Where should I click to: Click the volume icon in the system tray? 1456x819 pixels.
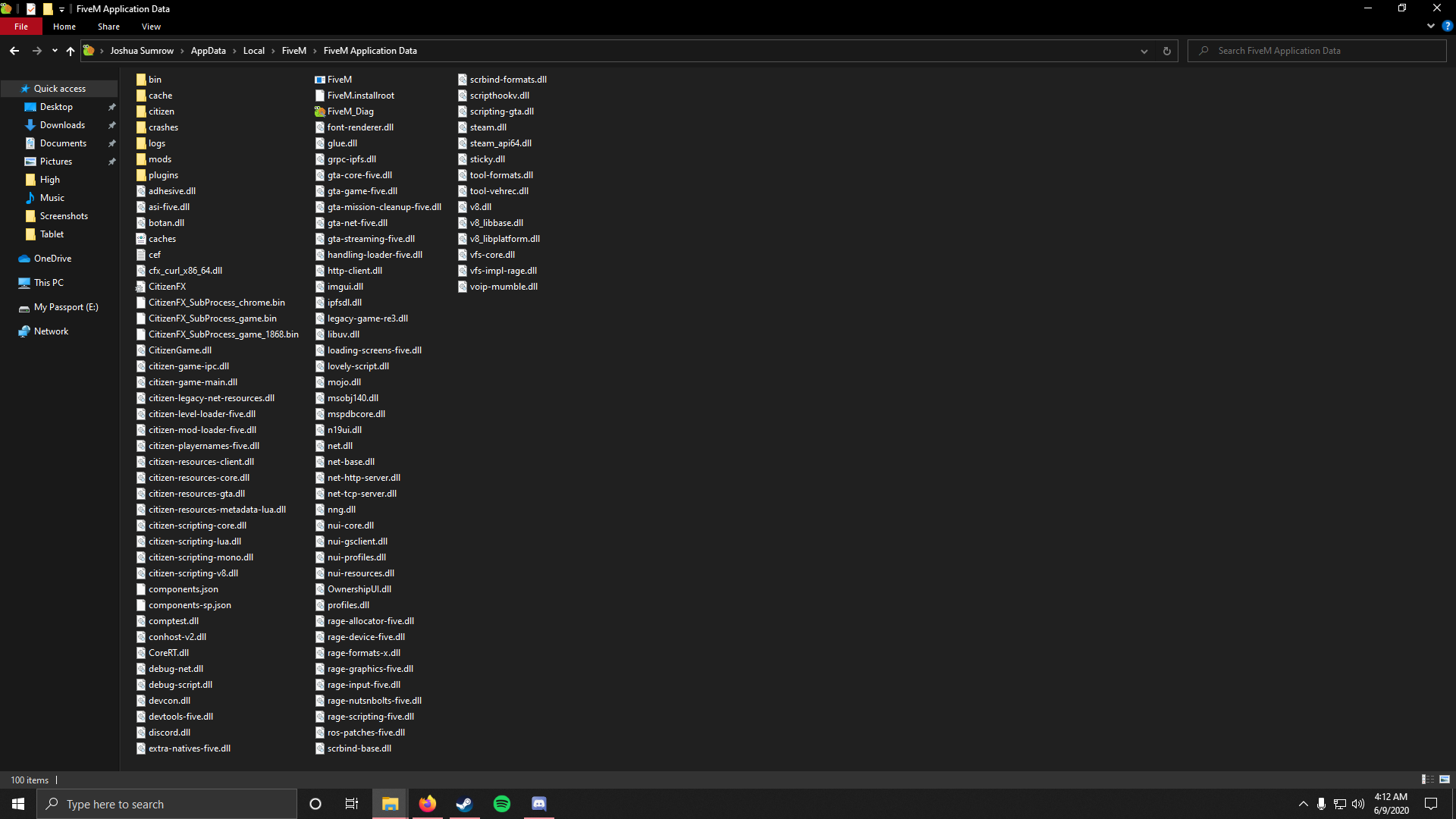pyautogui.click(x=1360, y=804)
